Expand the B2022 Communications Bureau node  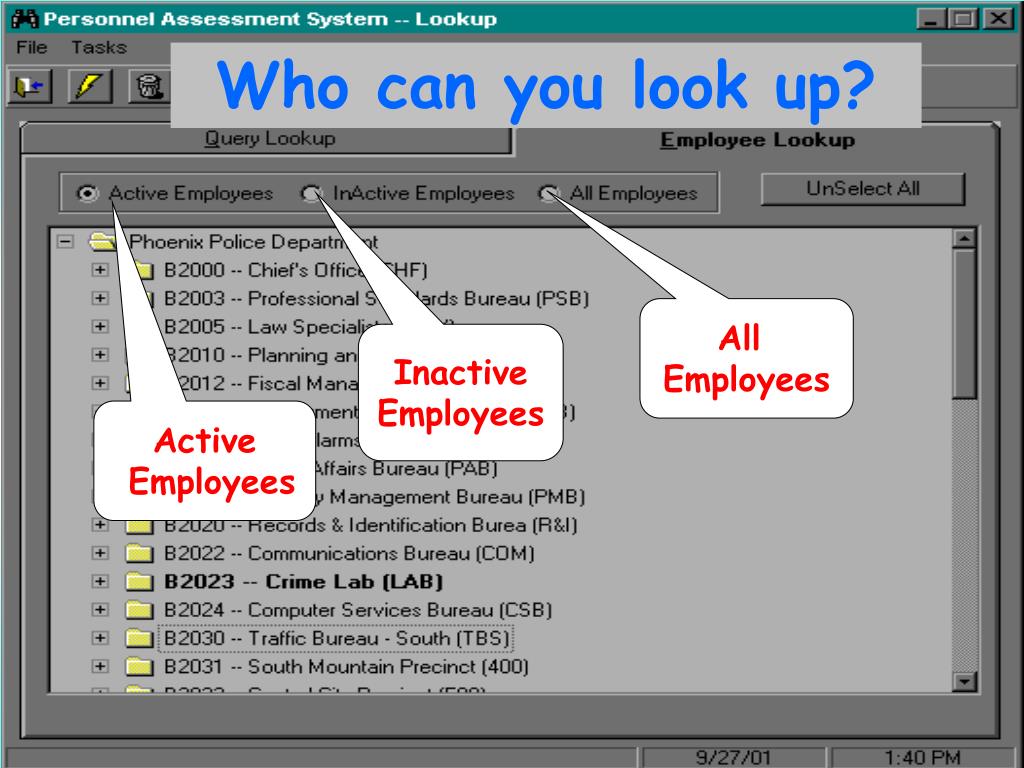(100, 554)
